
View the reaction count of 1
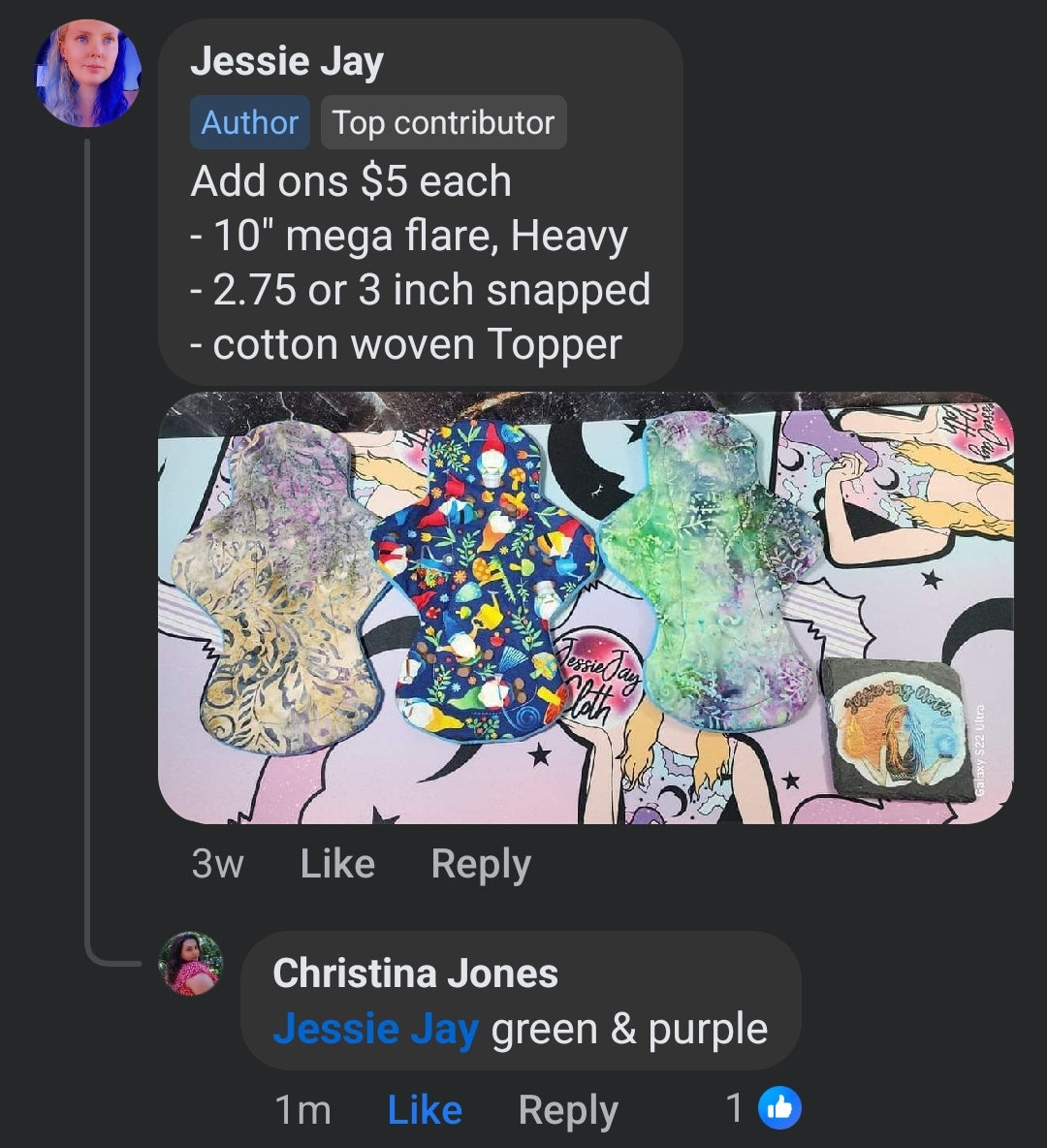tap(736, 1107)
